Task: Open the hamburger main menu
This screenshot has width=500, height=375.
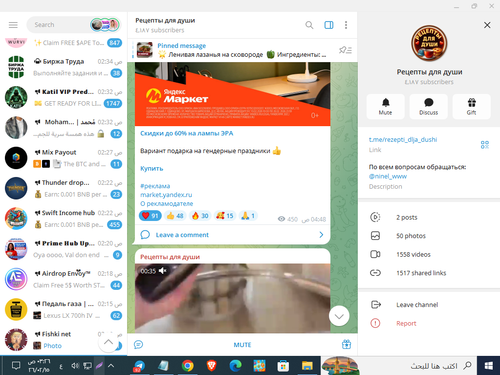Action: click(13, 25)
